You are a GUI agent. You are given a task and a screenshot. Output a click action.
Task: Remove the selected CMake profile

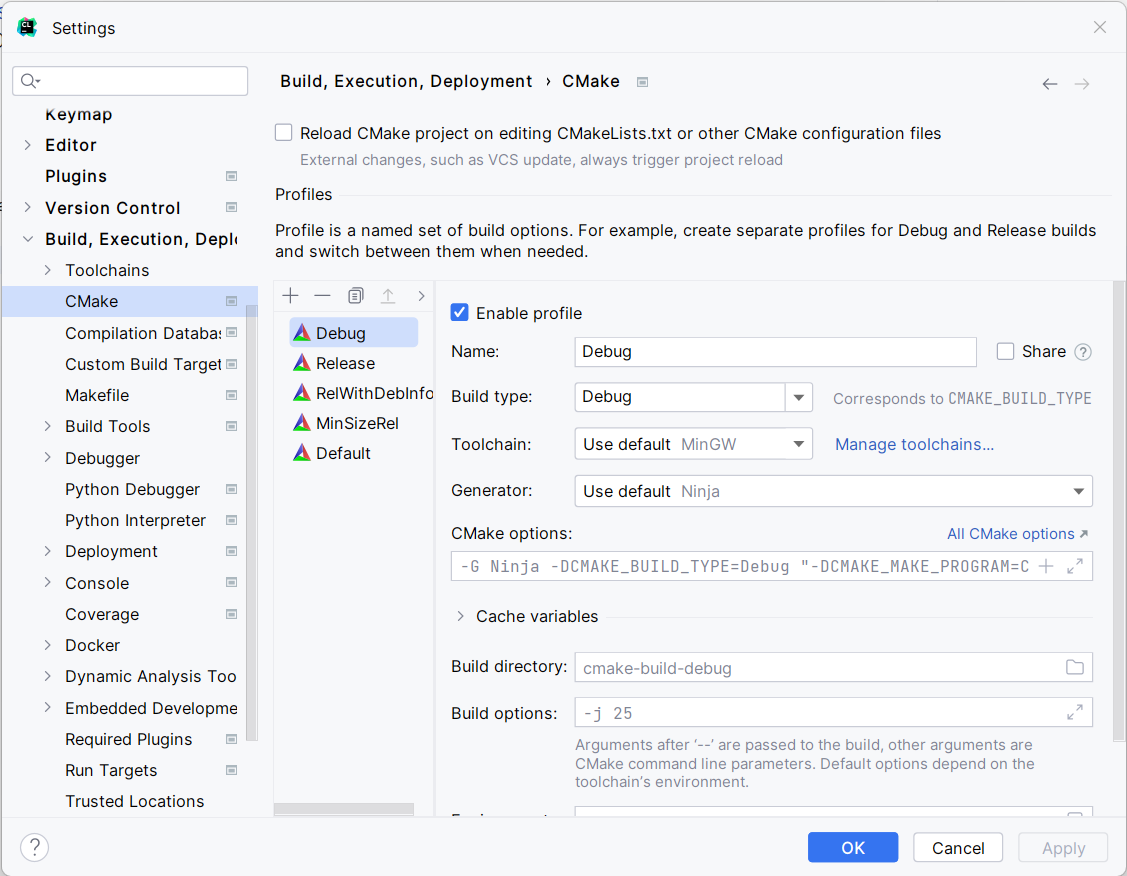tap(322, 295)
